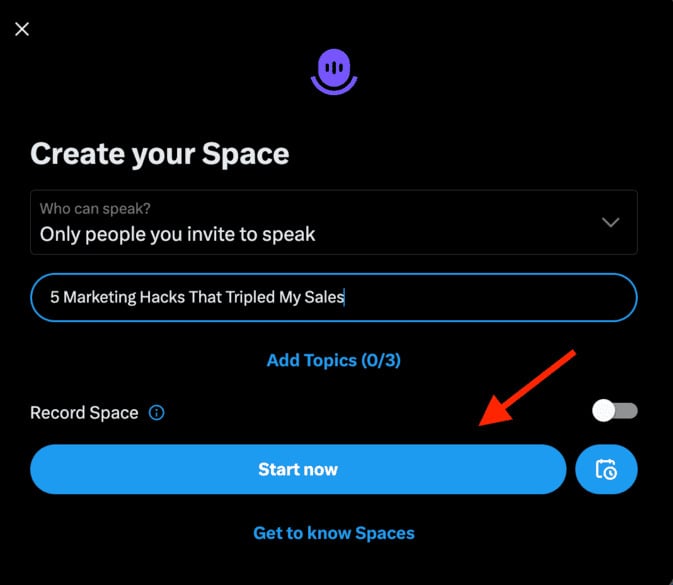Expand the Who can speak chevron arrow
The image size is (673, 585).
pyautogui.click(x=610, y=222)
